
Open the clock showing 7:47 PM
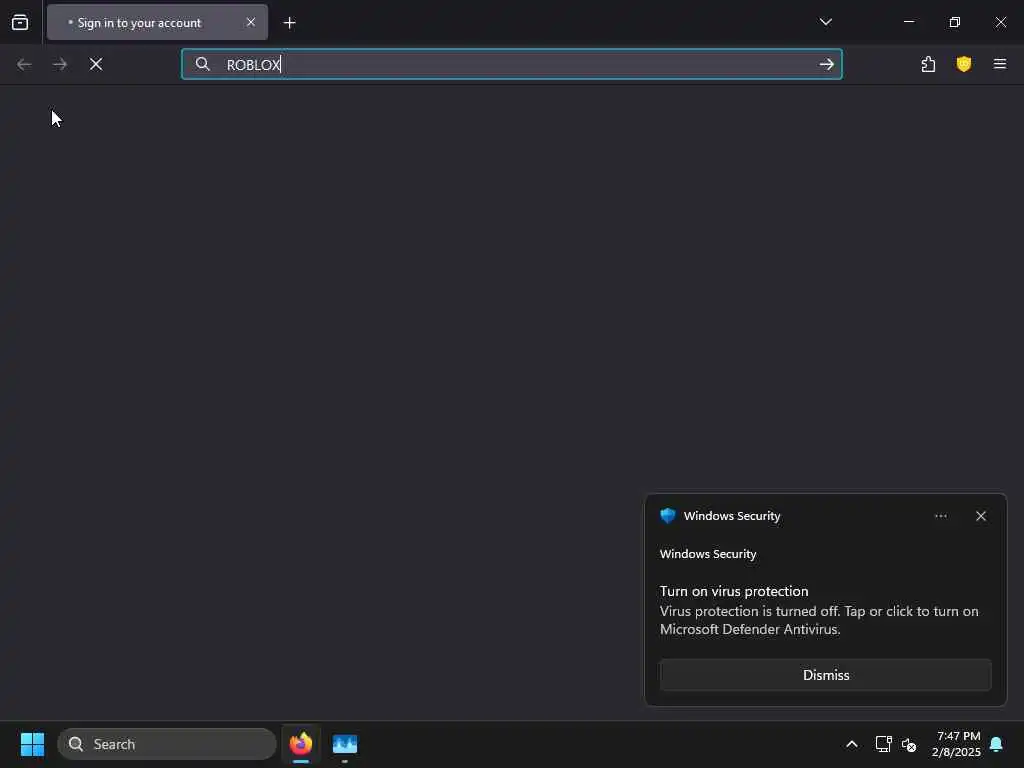coord(956,744)
